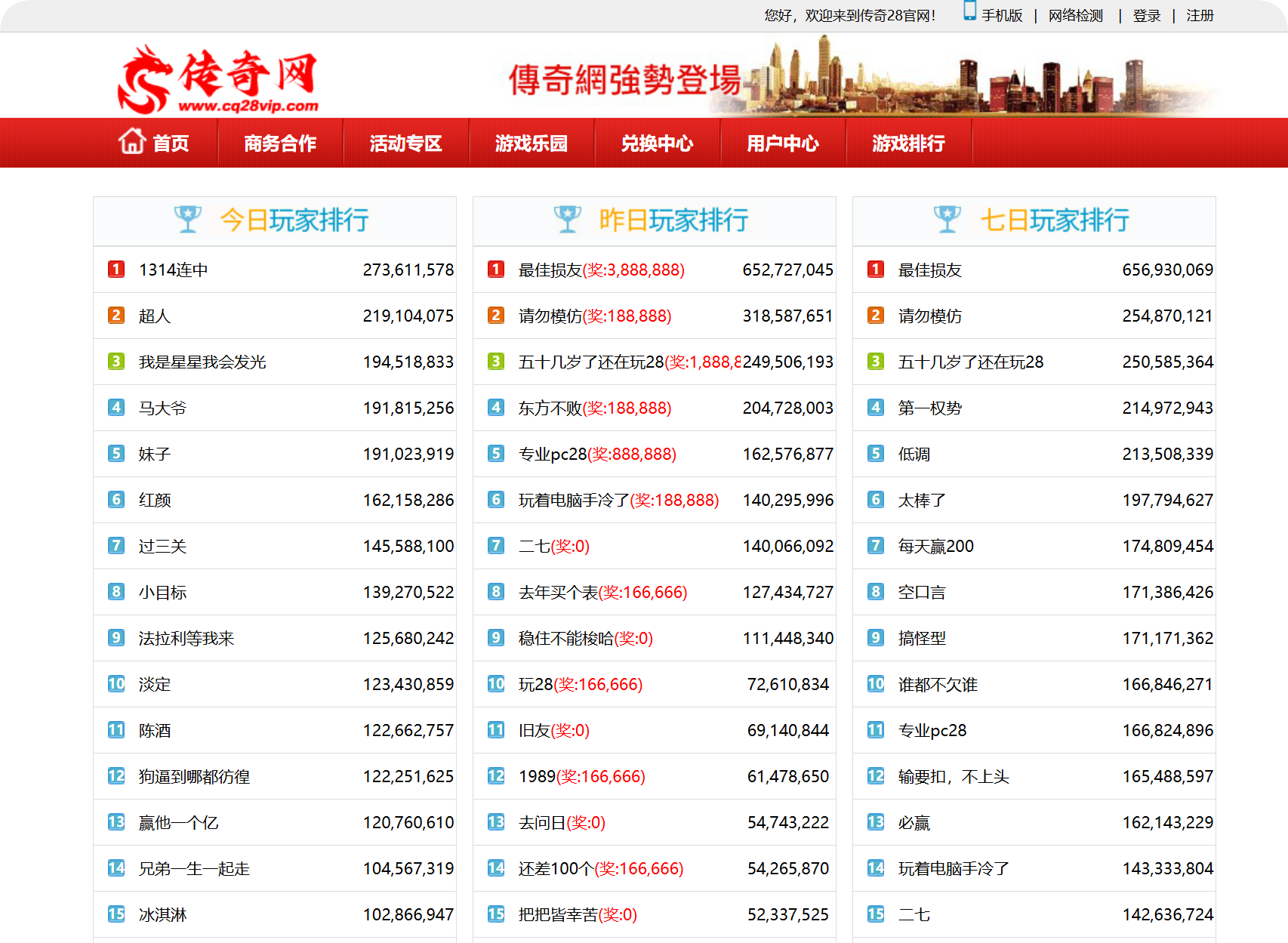
Task: Click rank 2 badge beside 请勿模仿 in seven-day ranking
Action: coord(876,316)
